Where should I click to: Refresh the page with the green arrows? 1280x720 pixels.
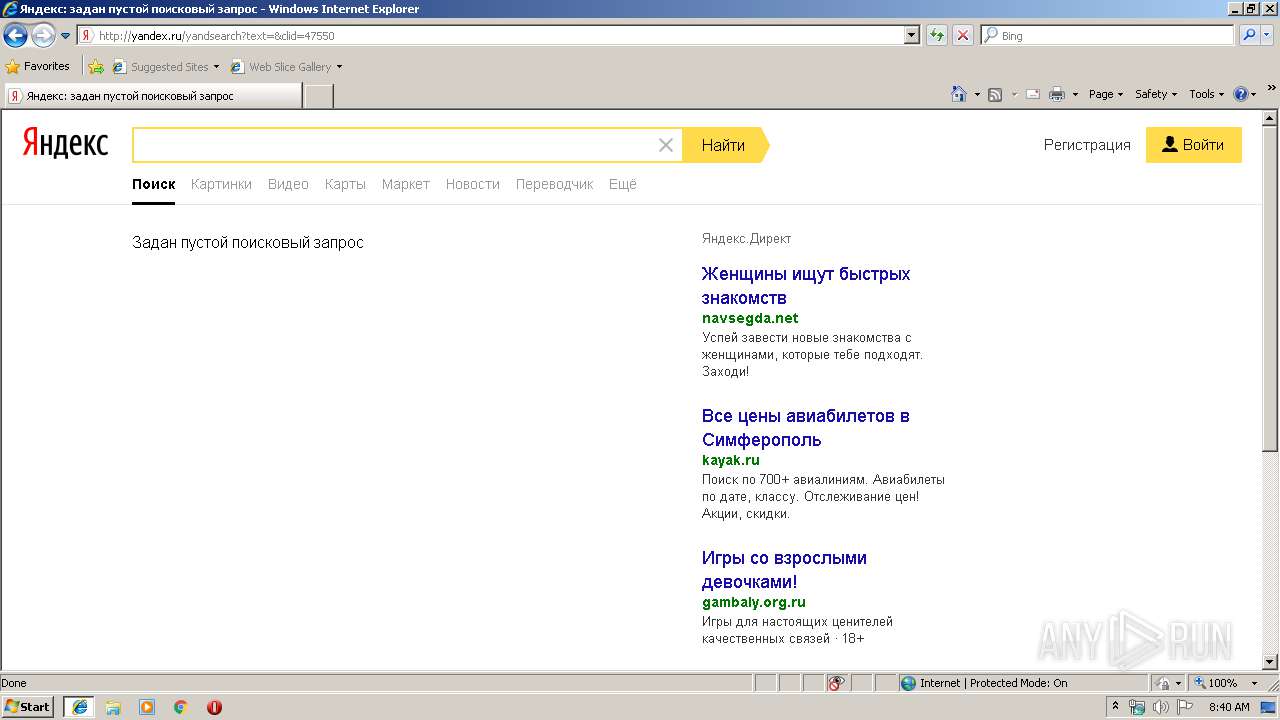coord(936,35)
